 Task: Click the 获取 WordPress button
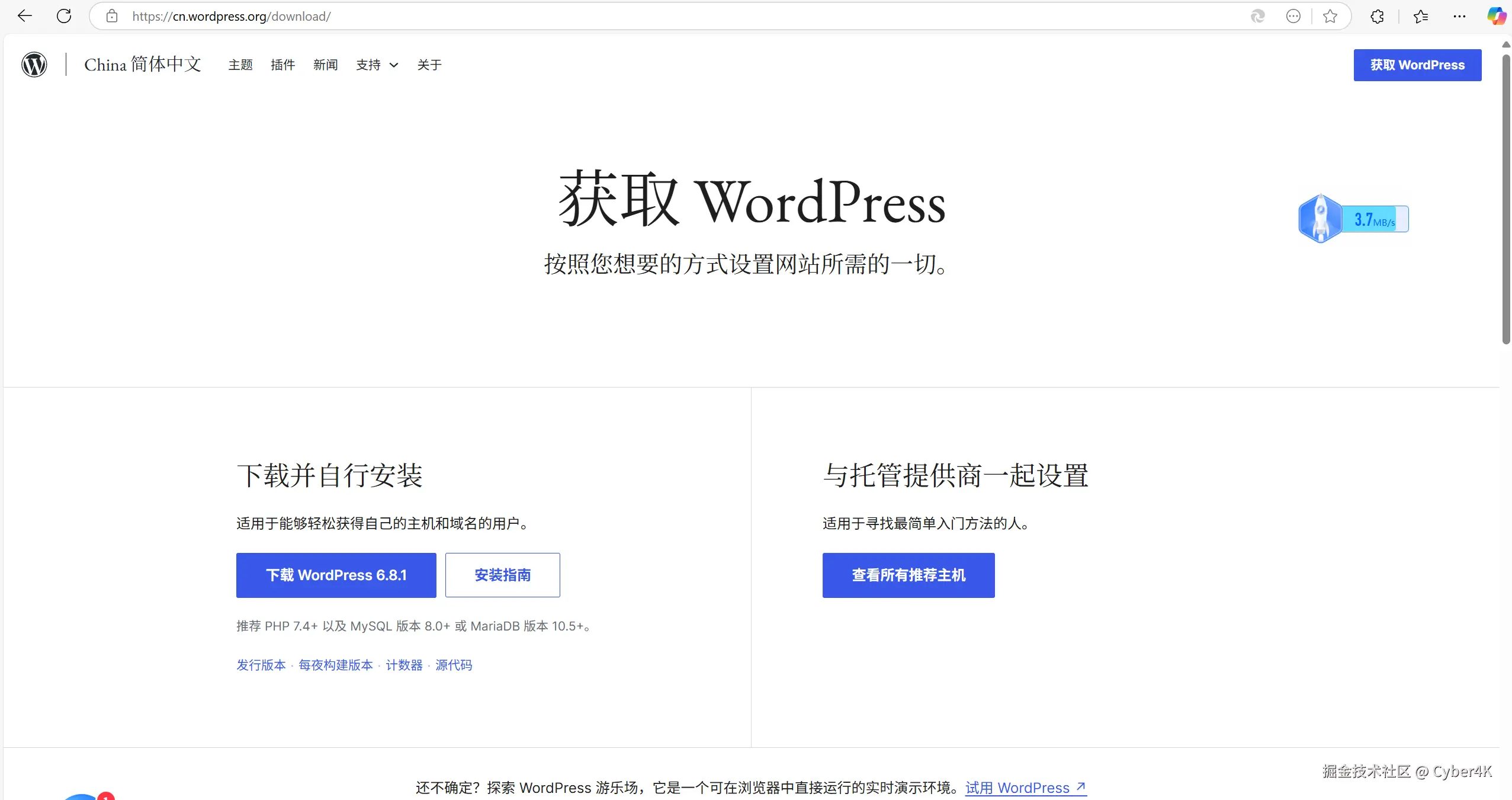[1417, 65]
